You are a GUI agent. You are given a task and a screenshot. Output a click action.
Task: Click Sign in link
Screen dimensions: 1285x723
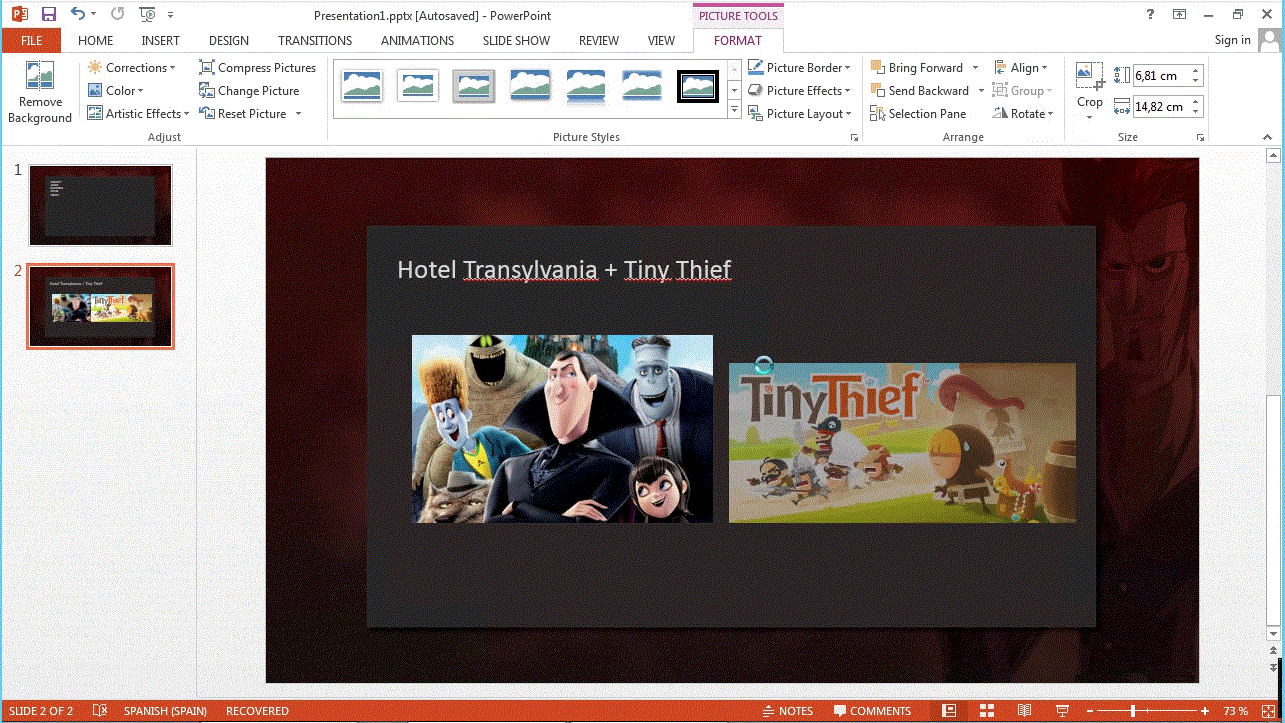click(x=1232, y=40)
